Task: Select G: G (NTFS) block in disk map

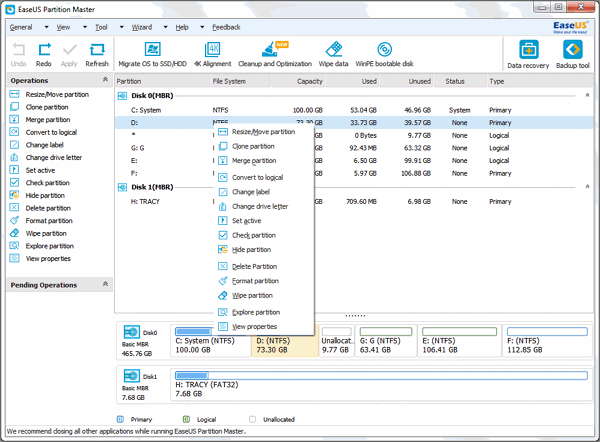Action: 386,341
